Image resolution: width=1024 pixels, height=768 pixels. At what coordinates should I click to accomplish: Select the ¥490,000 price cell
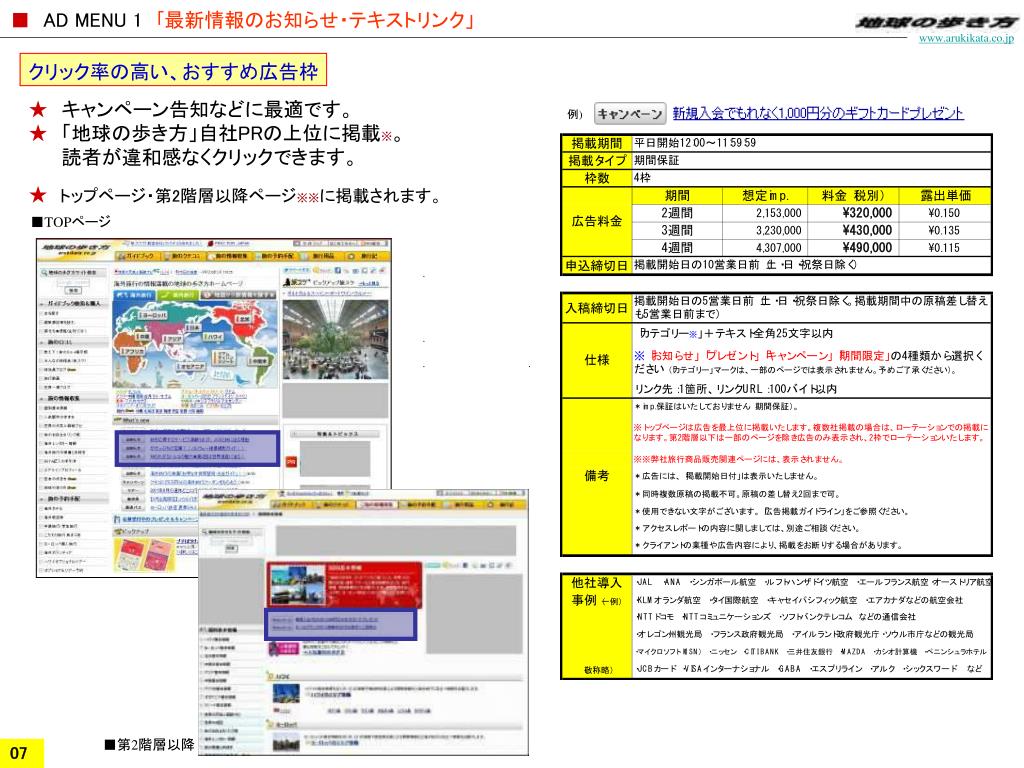[x=853, y=248]
